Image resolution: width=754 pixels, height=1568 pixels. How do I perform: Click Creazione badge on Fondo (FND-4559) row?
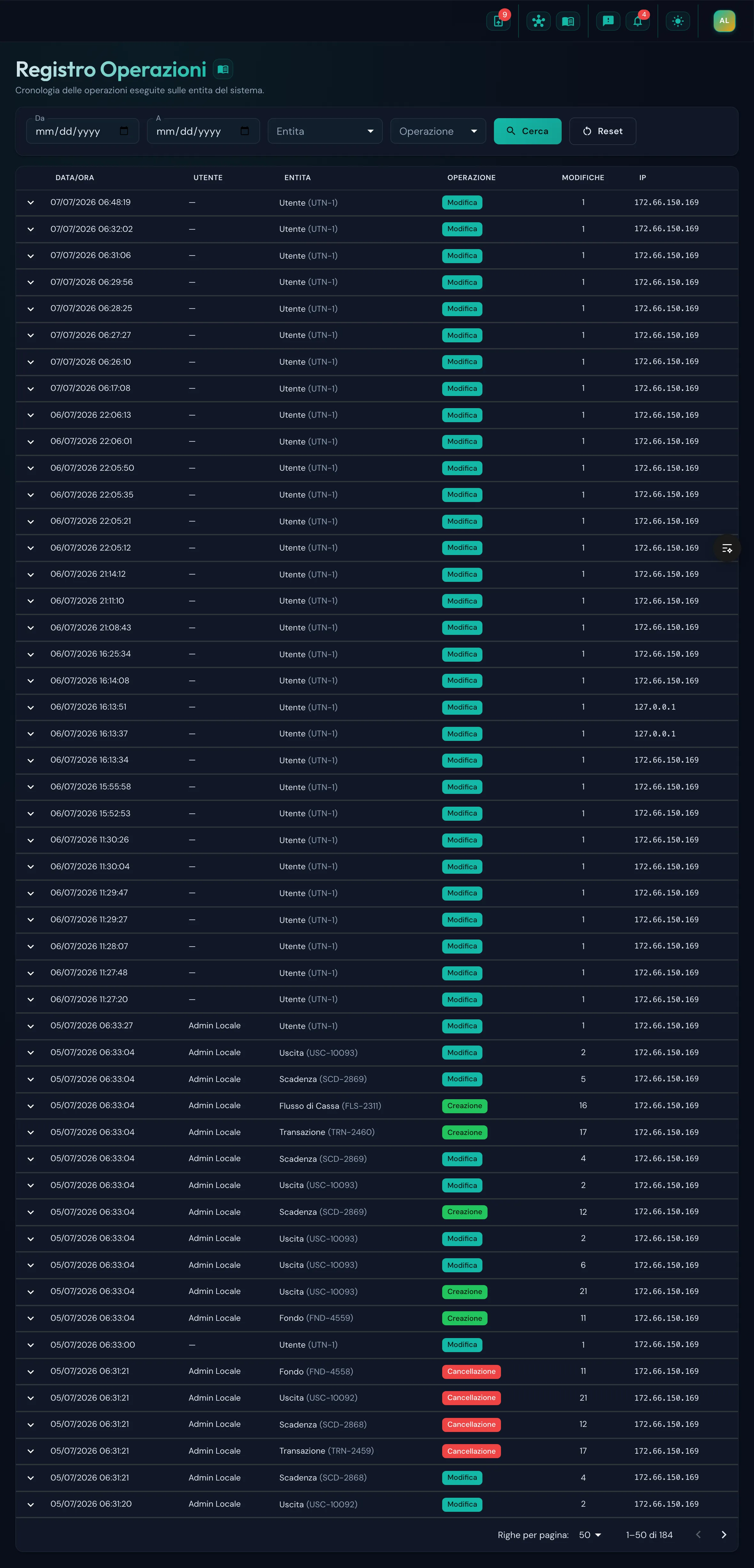point(465,1318)
